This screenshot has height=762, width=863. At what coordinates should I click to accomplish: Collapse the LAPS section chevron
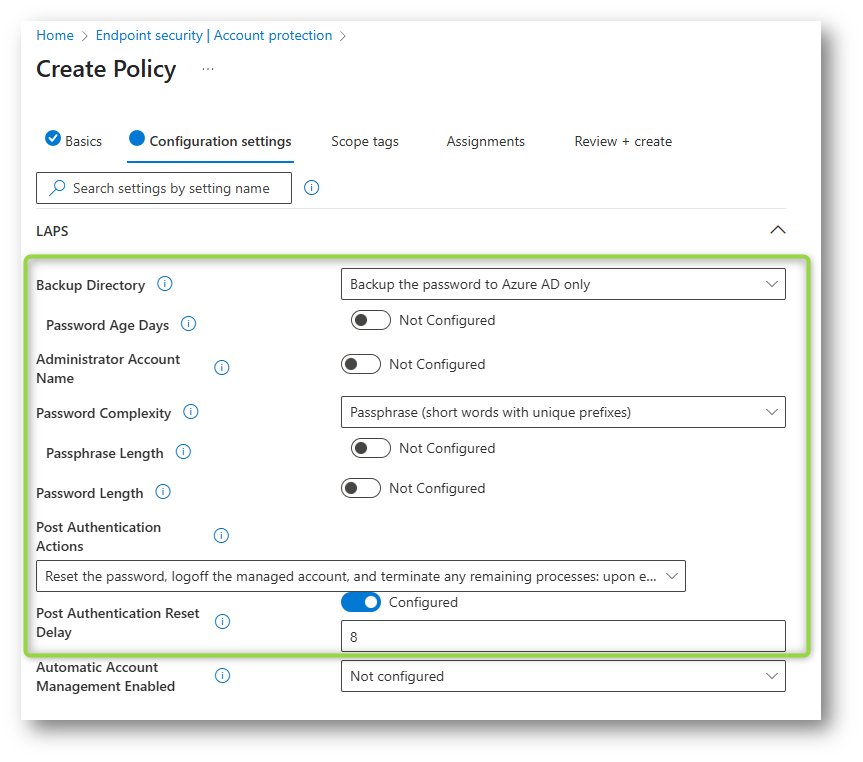coord(777,230)
